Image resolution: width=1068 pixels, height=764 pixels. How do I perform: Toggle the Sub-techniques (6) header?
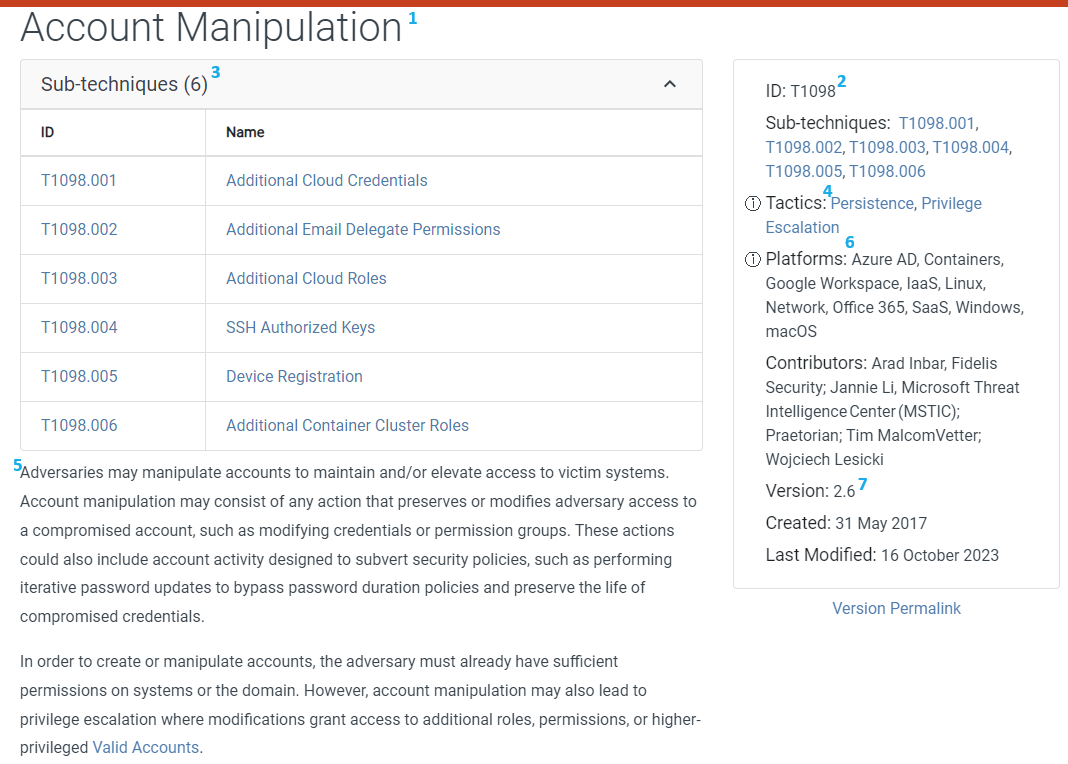[x=361, y=84]
